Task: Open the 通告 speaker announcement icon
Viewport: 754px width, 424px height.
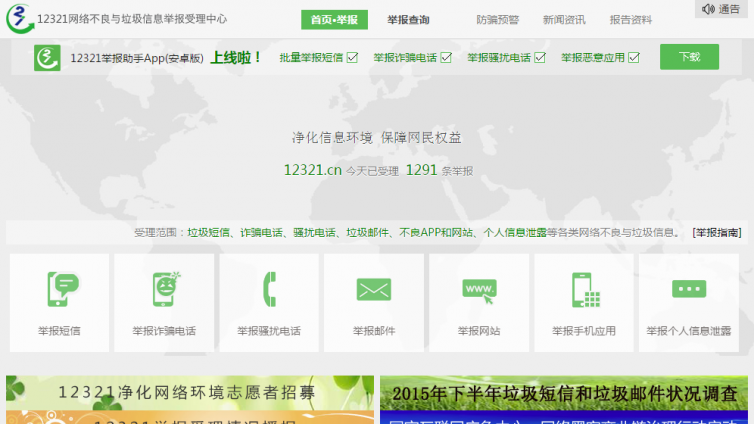Action: point(708,9)
